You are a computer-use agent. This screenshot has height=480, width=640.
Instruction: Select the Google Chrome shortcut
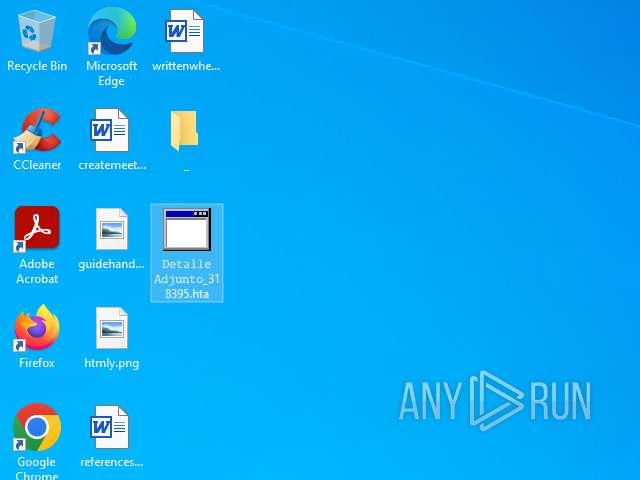tap(37, 427)
